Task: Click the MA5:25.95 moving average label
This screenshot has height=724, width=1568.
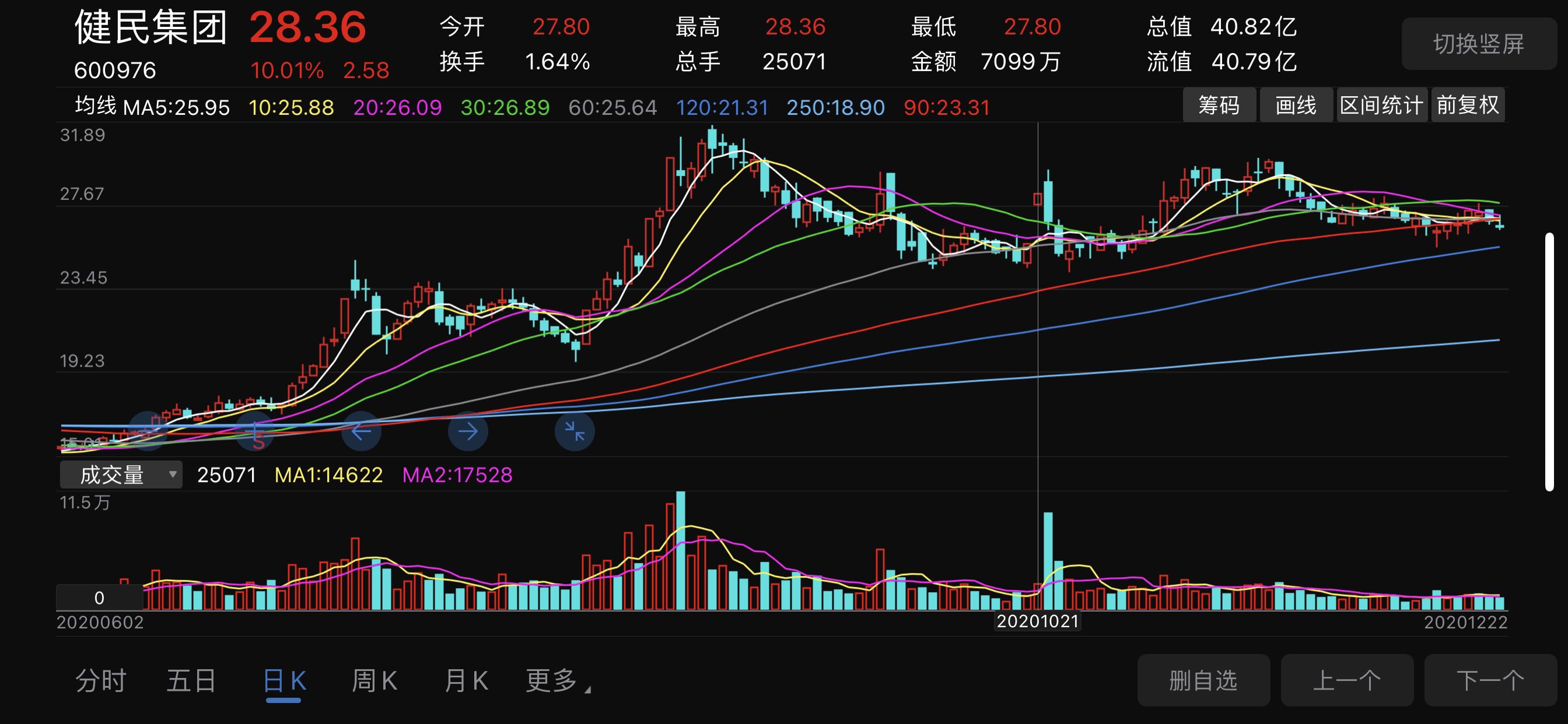Action: (176, 108)
